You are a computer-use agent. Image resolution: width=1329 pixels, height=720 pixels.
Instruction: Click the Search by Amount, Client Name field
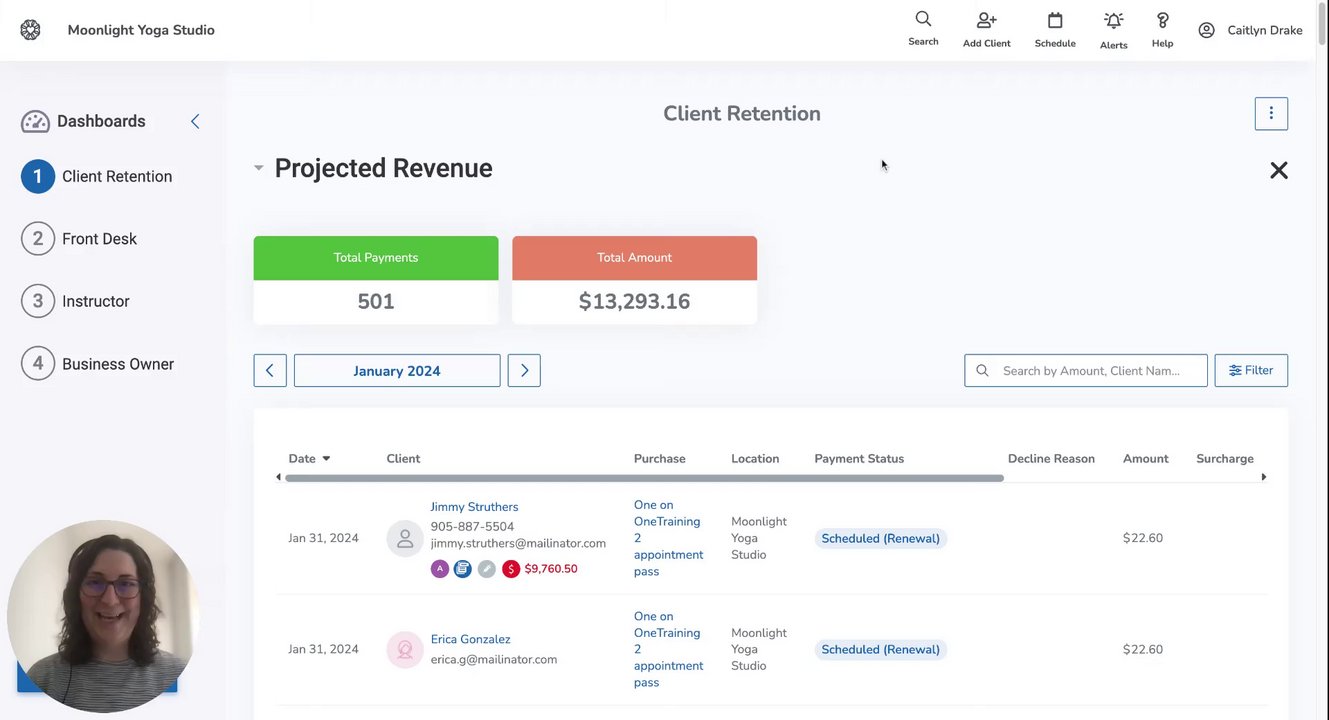point(1095,371)
